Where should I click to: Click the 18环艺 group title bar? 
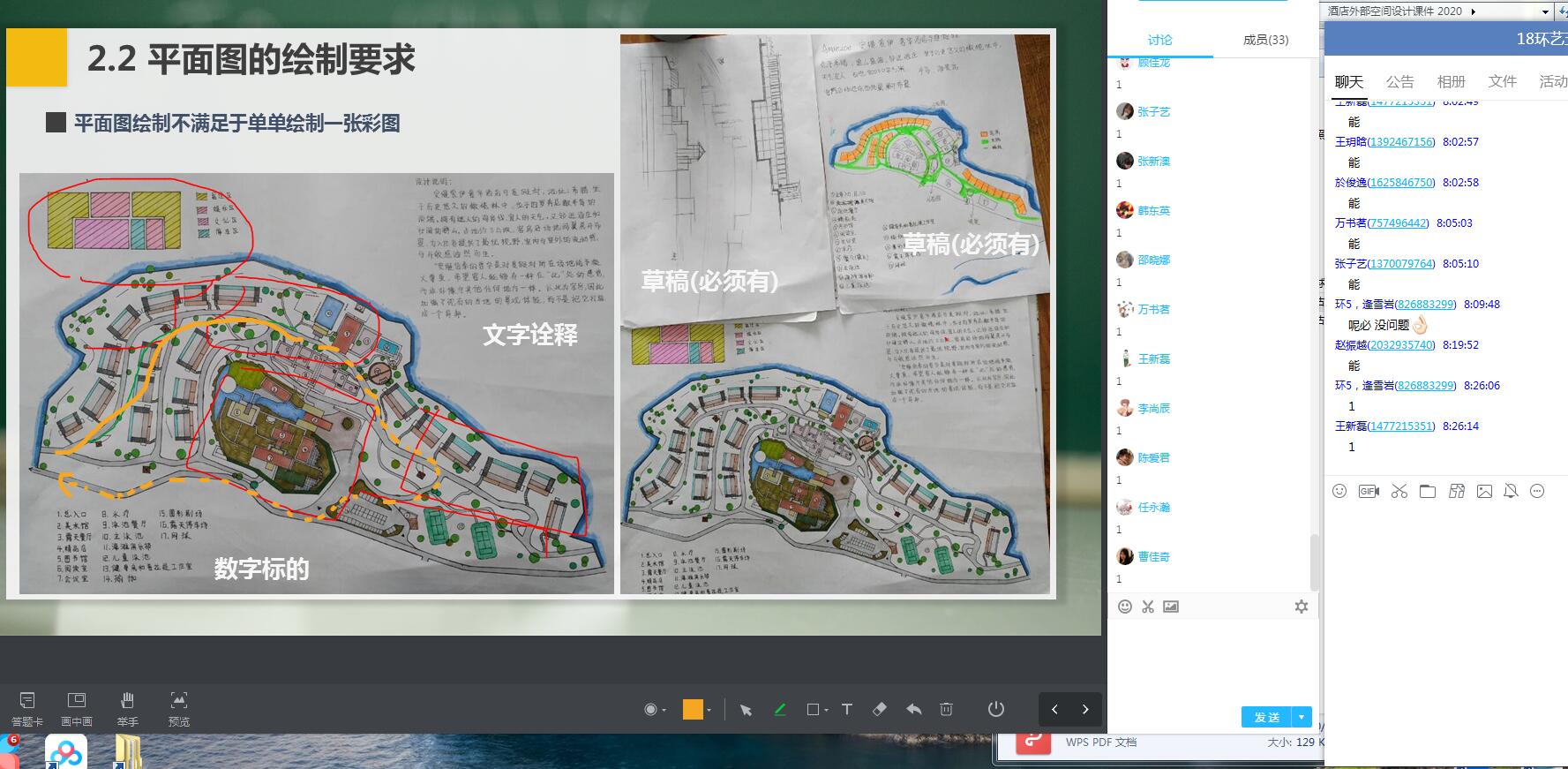click(1446, 39)
